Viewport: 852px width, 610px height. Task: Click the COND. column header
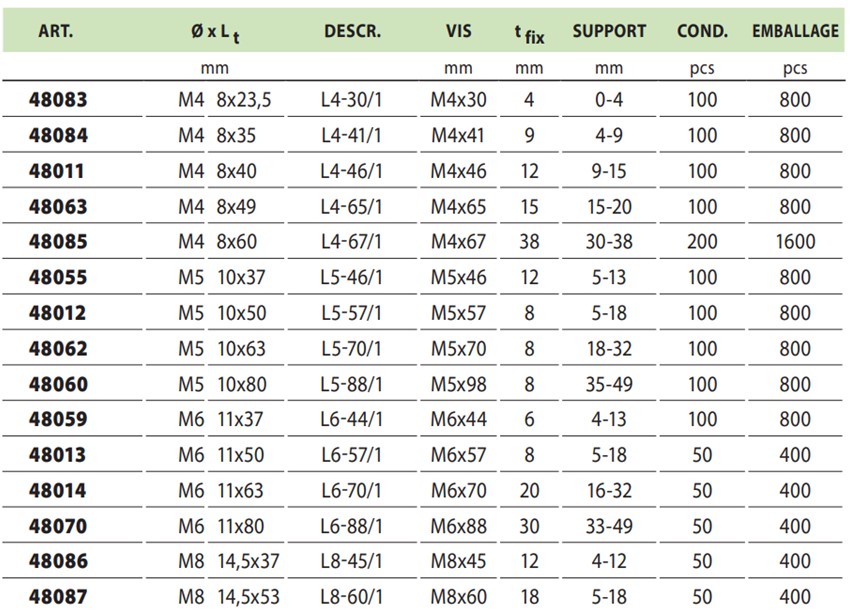point(702,32)
